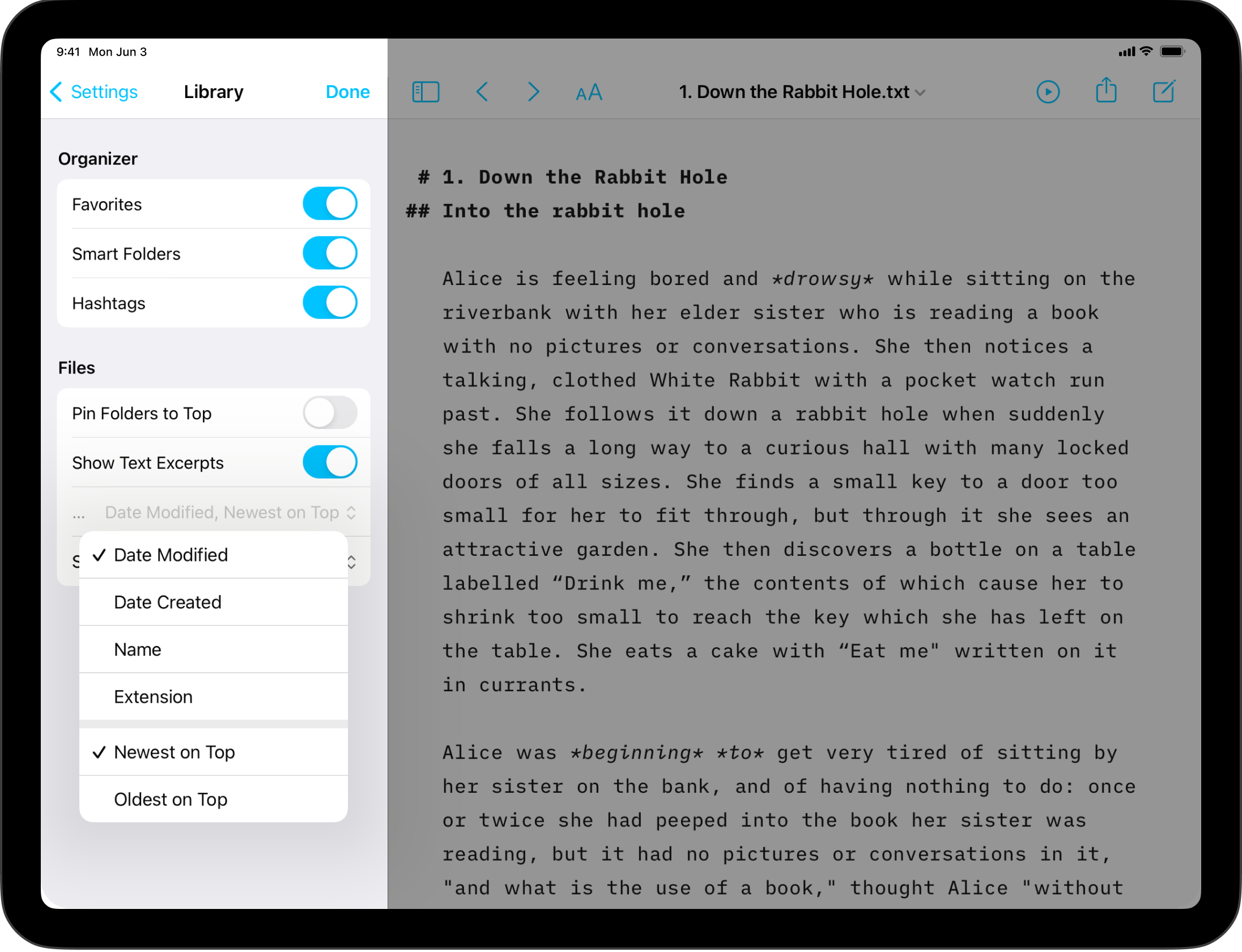Image resolution: width=1242 pixels, height=952 pixels.
Task: Select Date Created from the sort menu
Action: point(168,602)
